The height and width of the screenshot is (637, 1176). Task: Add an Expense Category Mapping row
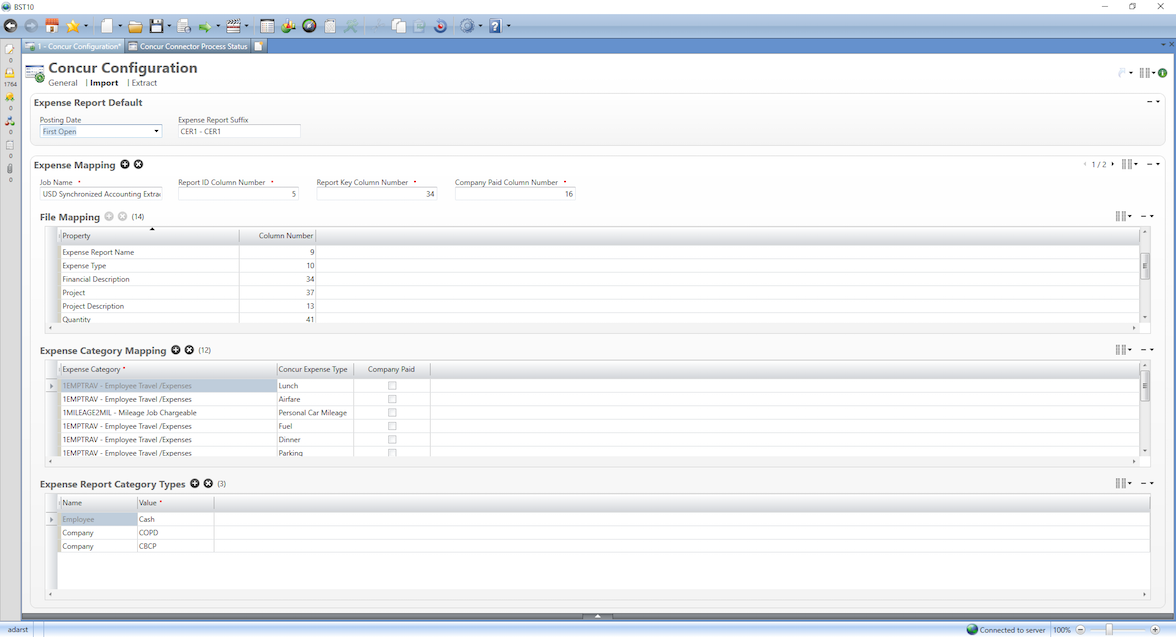(x=176, y=350)
